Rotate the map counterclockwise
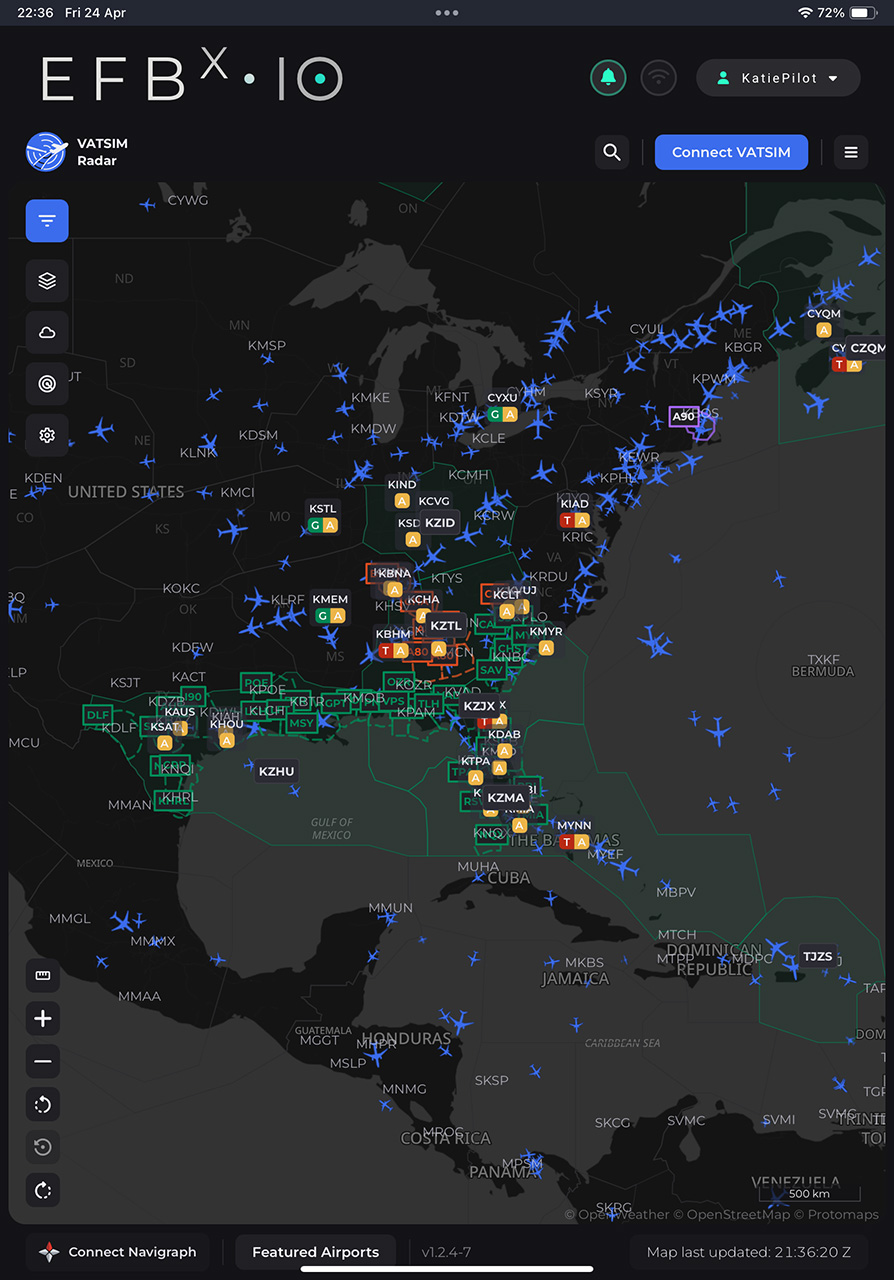894x1280 pixels. pos(43,1104)
